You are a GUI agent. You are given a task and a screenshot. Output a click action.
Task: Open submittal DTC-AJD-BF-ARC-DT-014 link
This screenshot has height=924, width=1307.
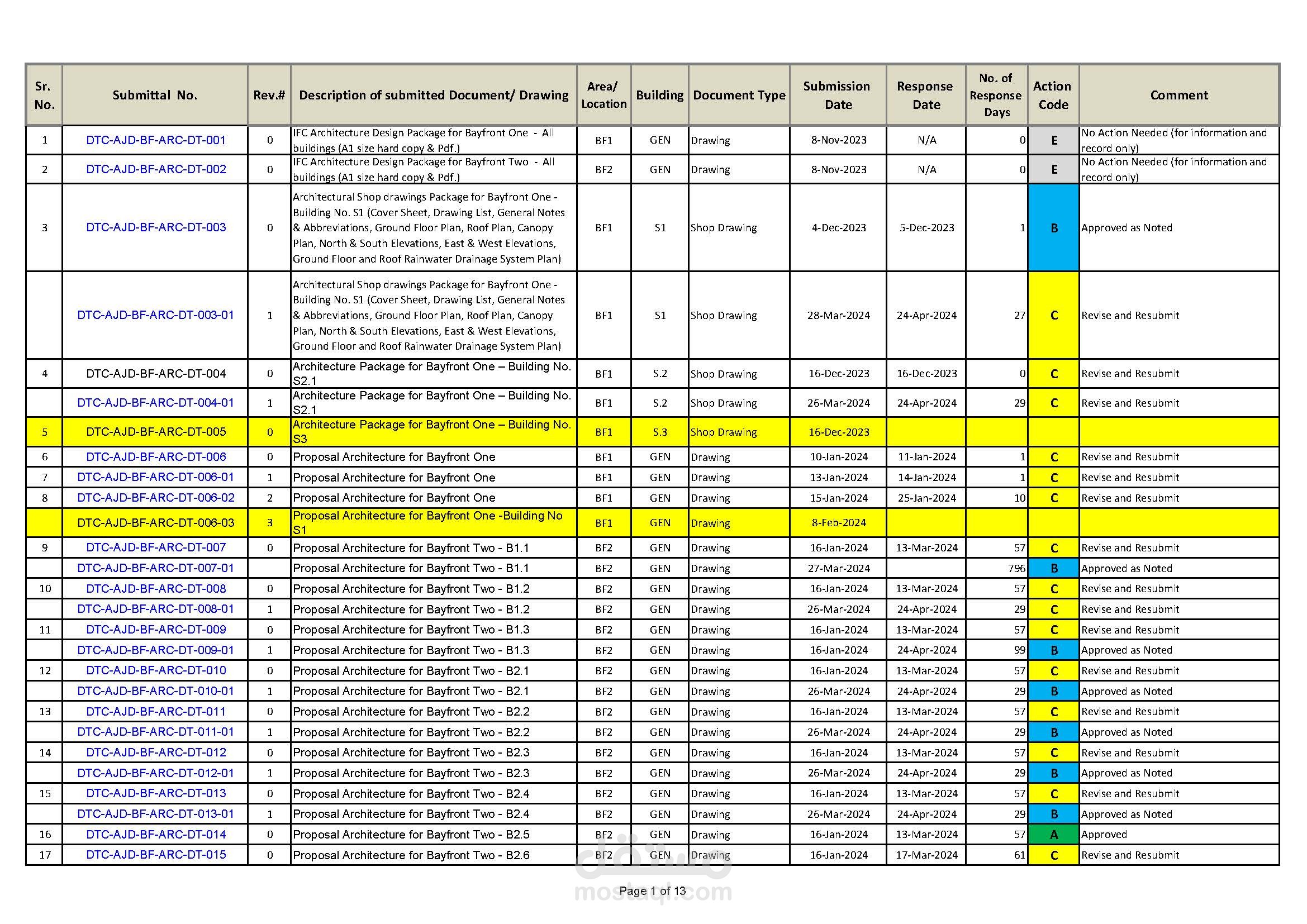[x=155, y=835]
